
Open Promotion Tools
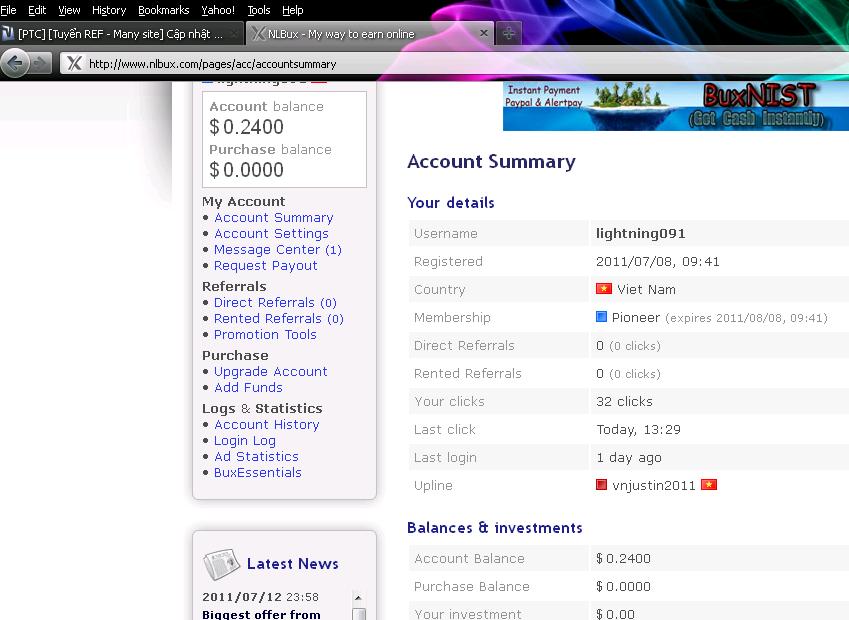[265, 335]
